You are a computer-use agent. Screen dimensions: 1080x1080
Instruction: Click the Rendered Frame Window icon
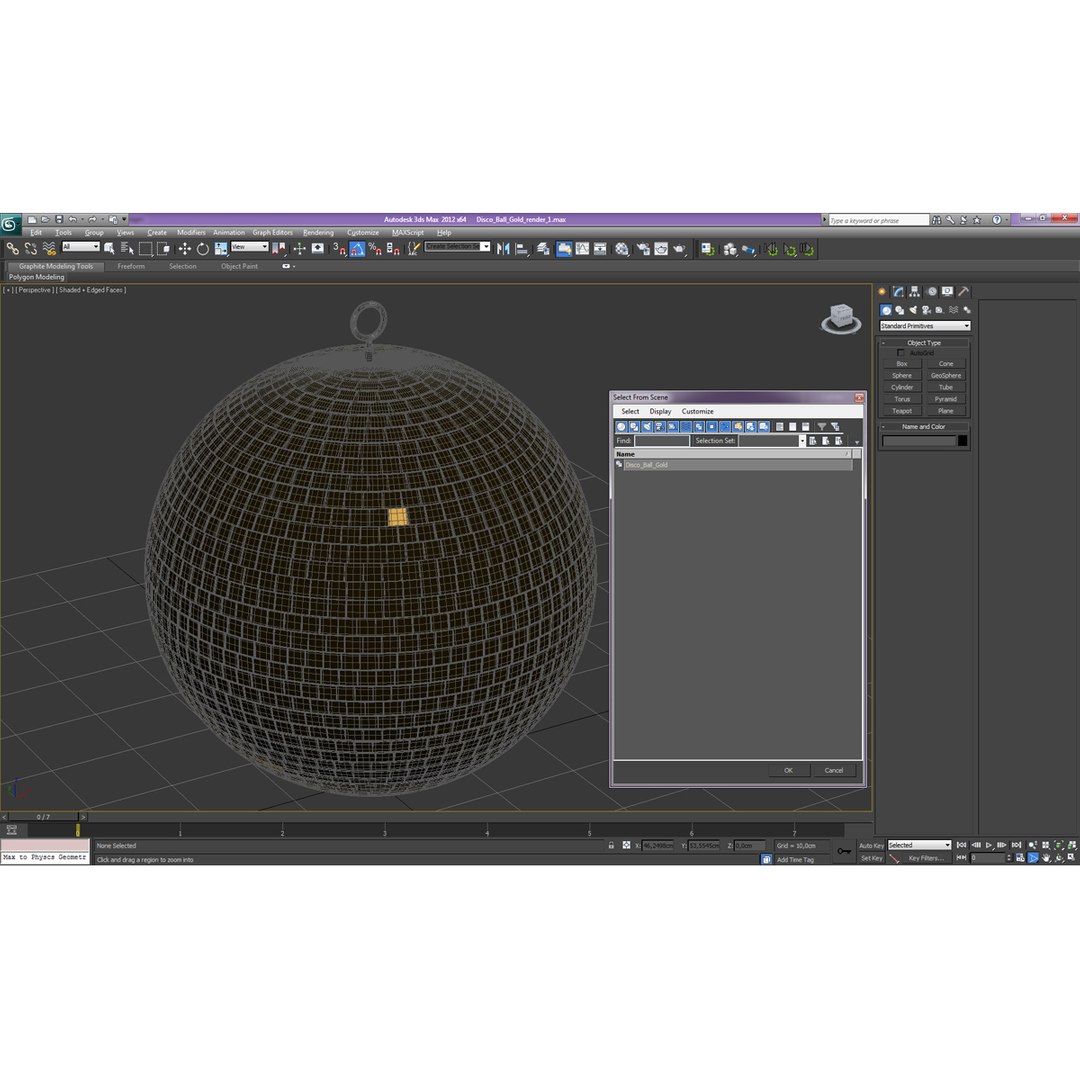click(x=661, y=249)
